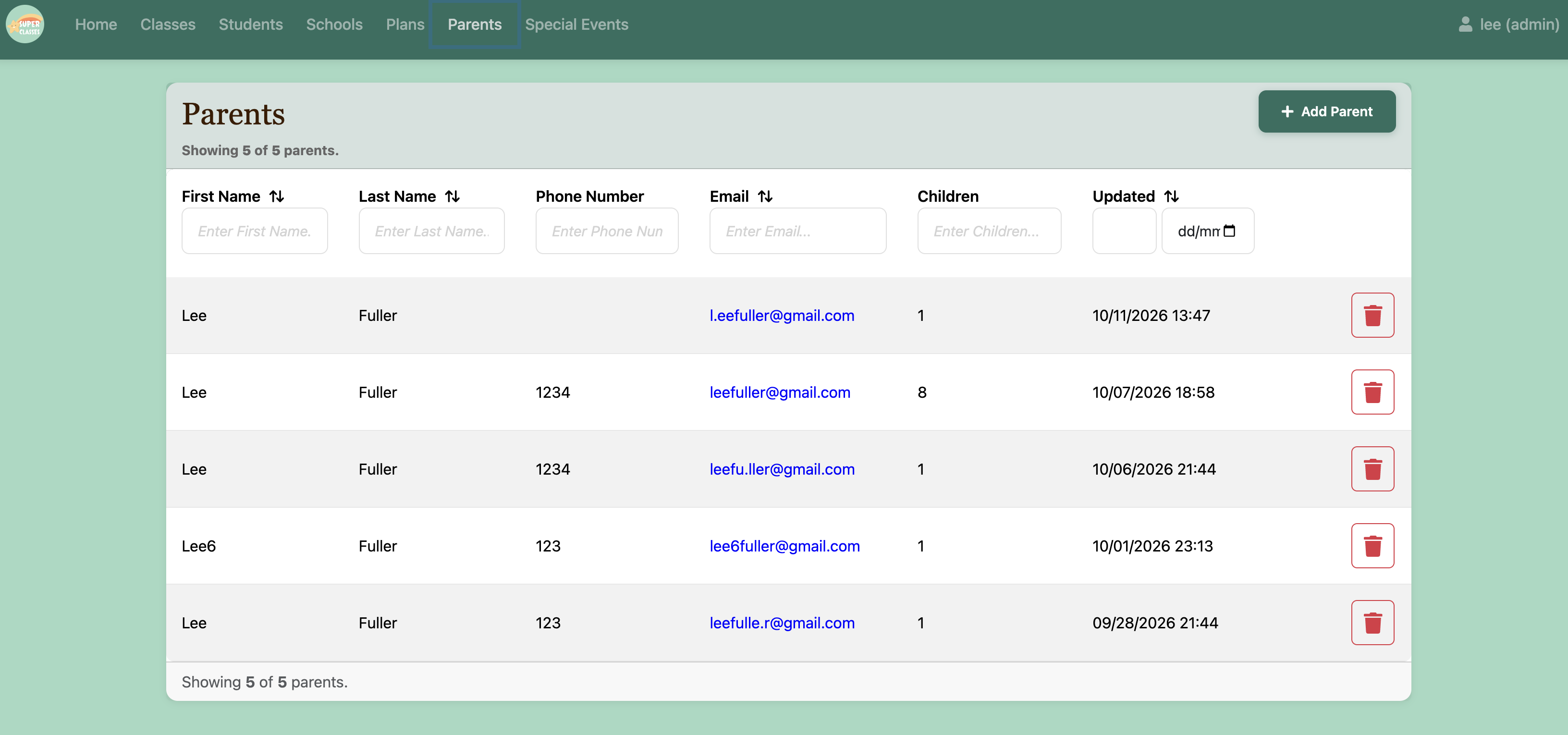Open the leefuller@gmail.com email link
The image size is (1568, 735).
coord(780,392)
